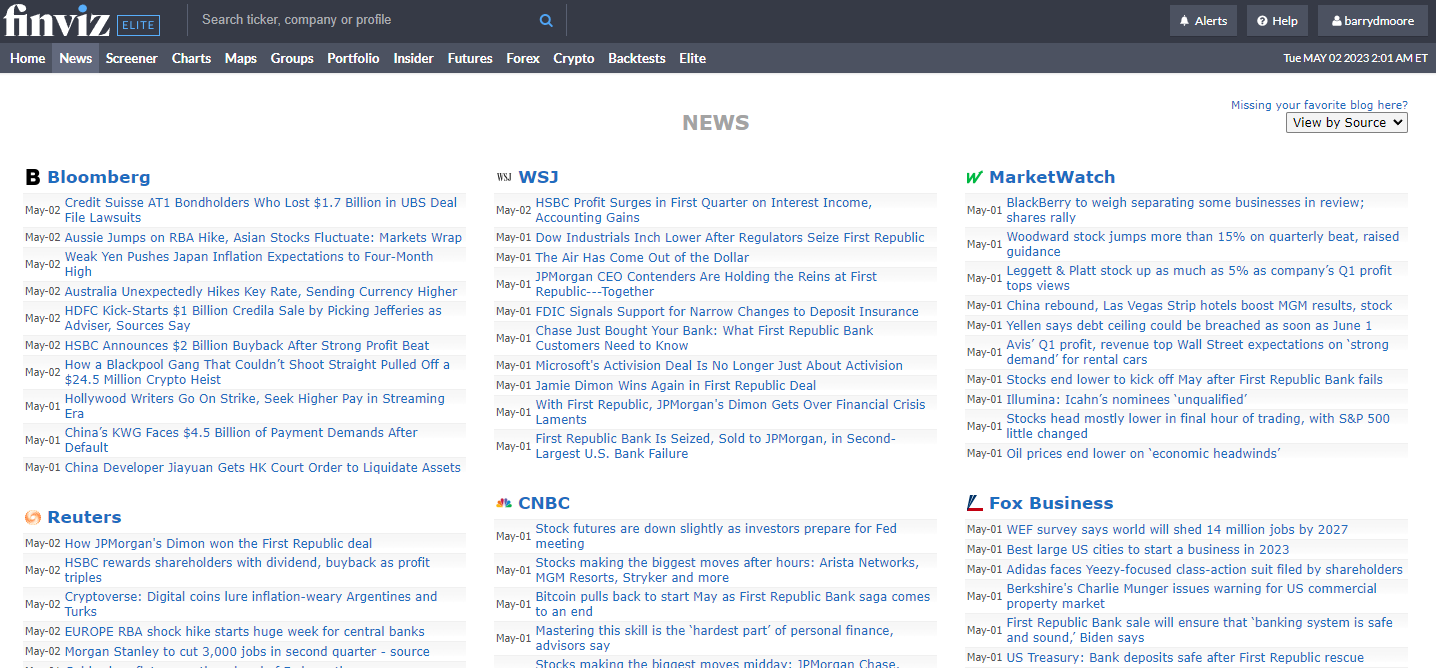Open the Backtests tab
Screen dimensions: 1436x668
coord(637,58)
